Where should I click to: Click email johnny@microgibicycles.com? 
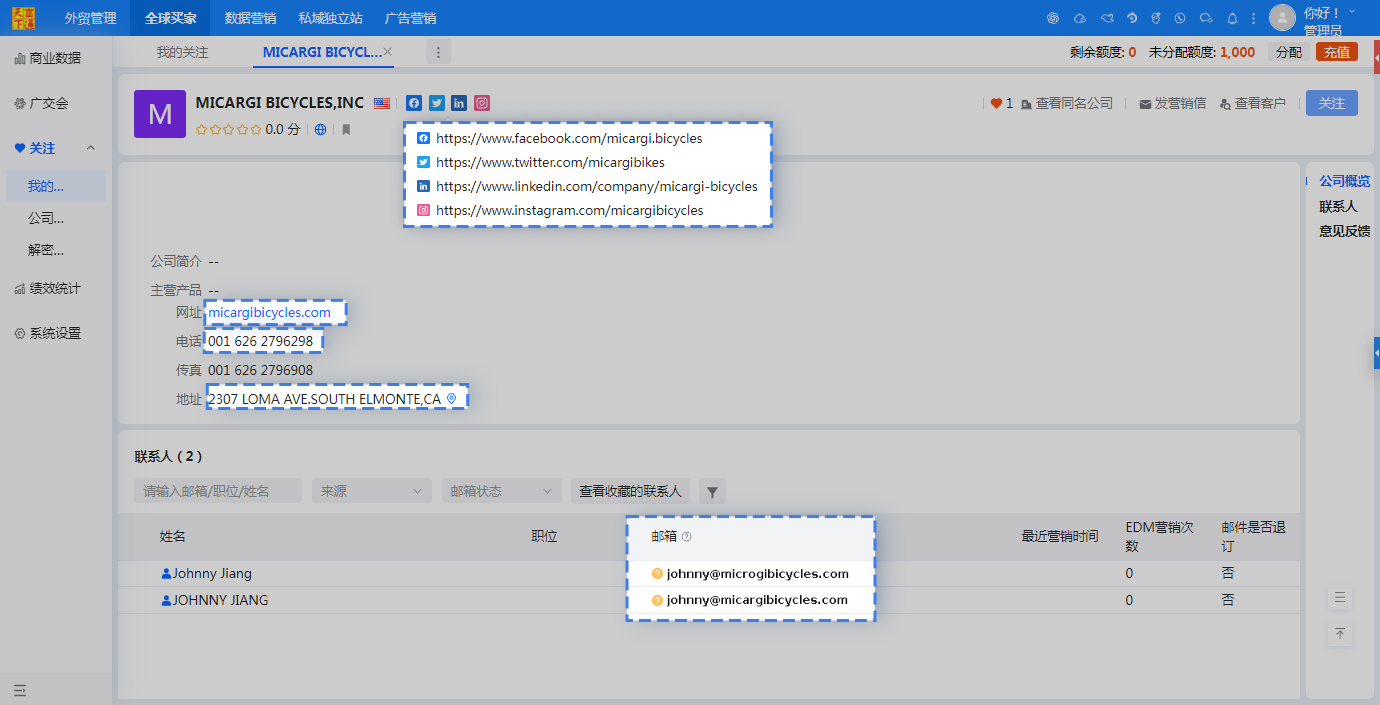pyautogui.click(x=757, y=574)
